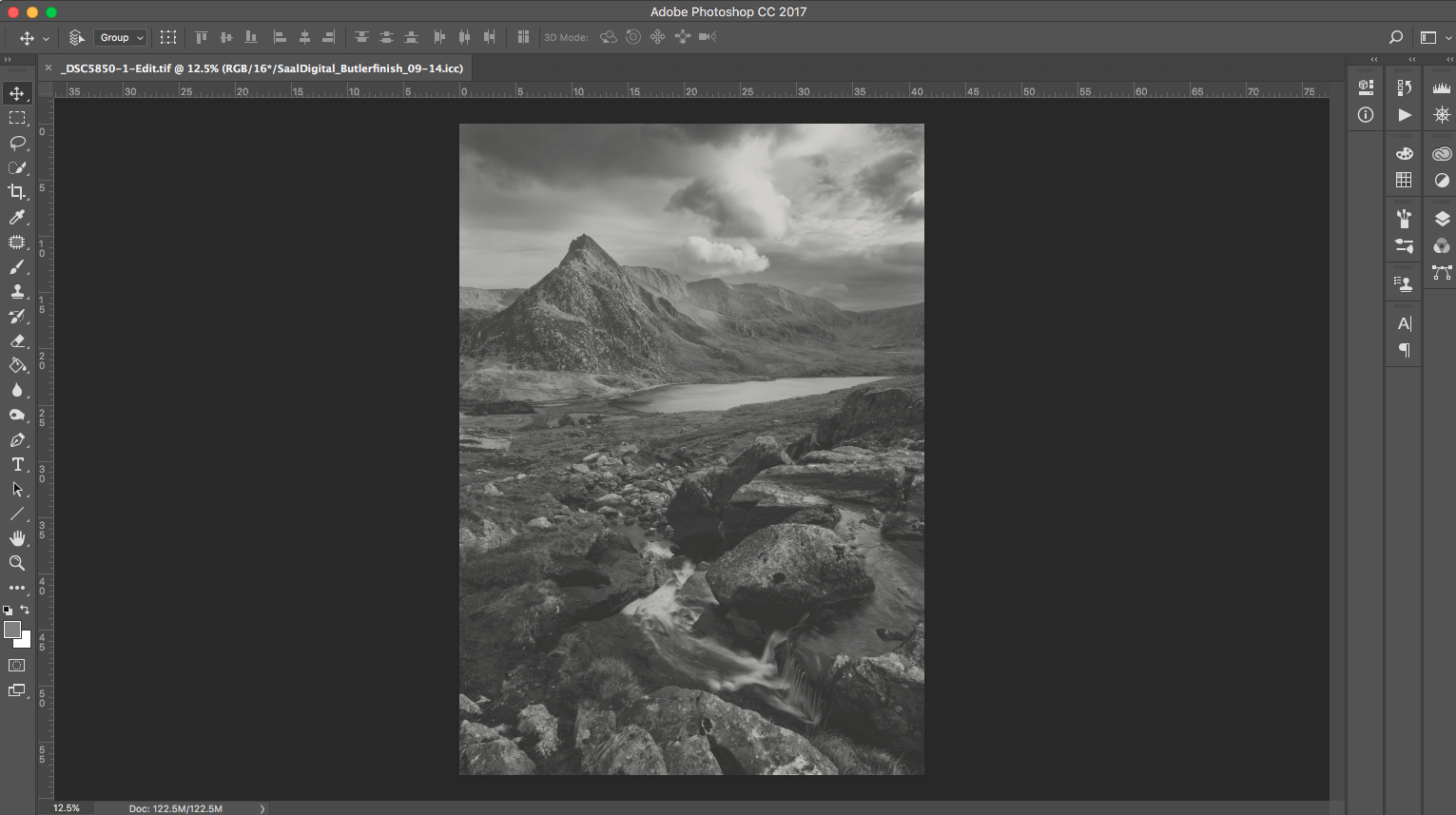Select the Crop tool

[x=17, y=192]
